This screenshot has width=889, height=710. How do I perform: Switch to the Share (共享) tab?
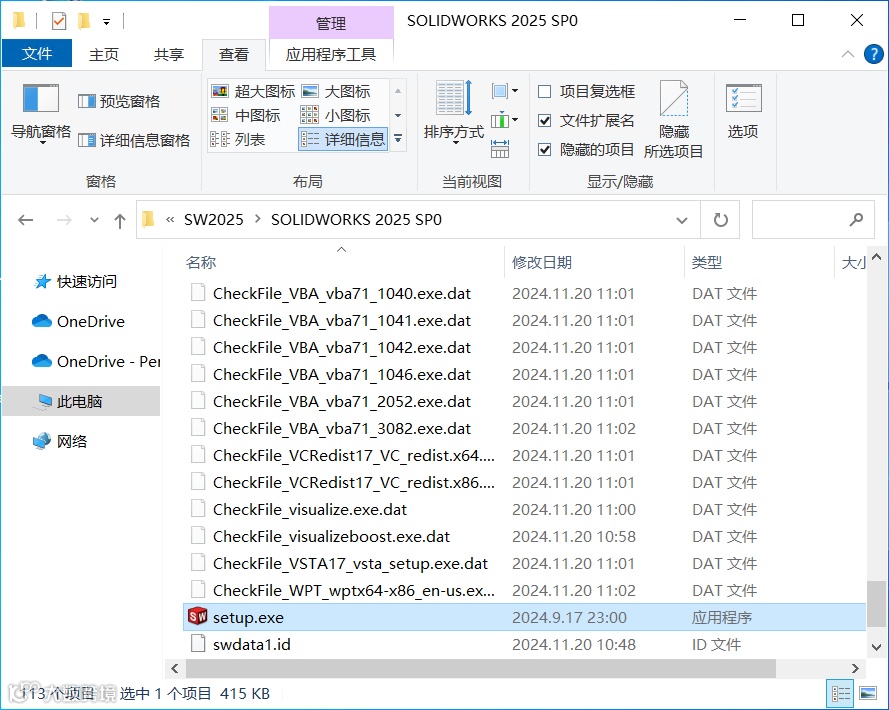(x=169, y=54)
